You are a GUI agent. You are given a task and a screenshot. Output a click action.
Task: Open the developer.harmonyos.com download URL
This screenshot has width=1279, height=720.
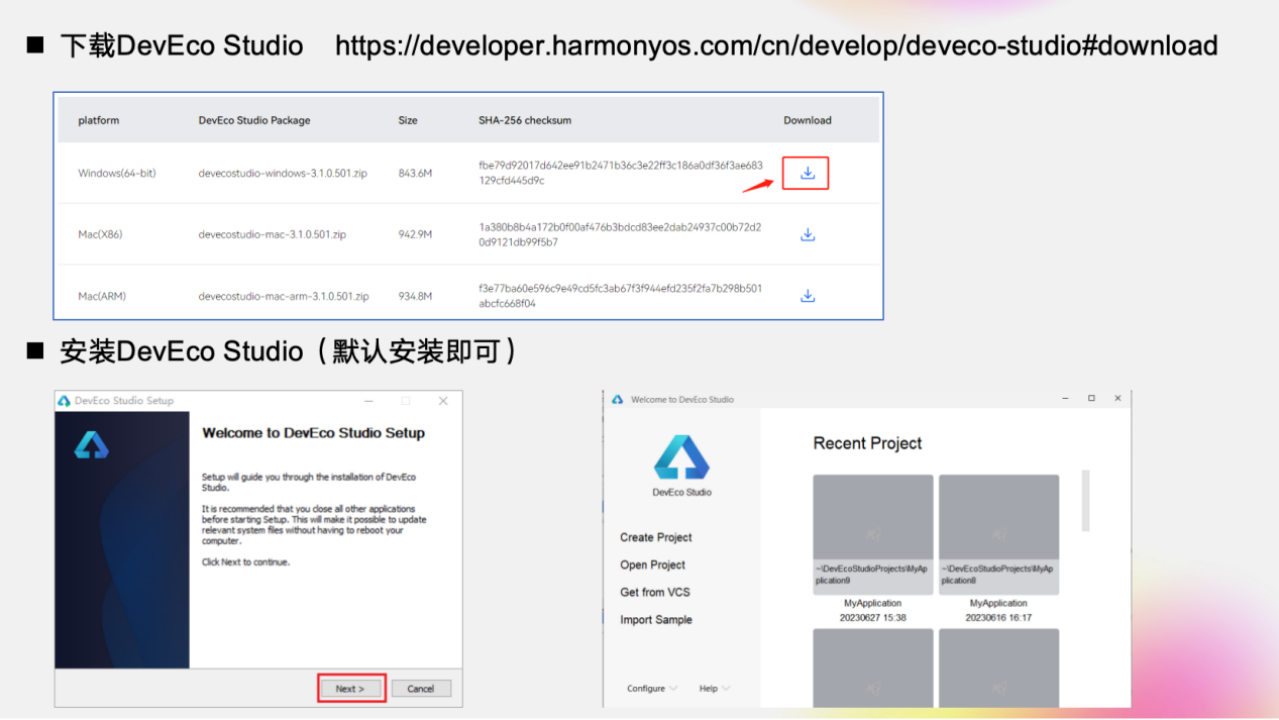tap(776, 46)
